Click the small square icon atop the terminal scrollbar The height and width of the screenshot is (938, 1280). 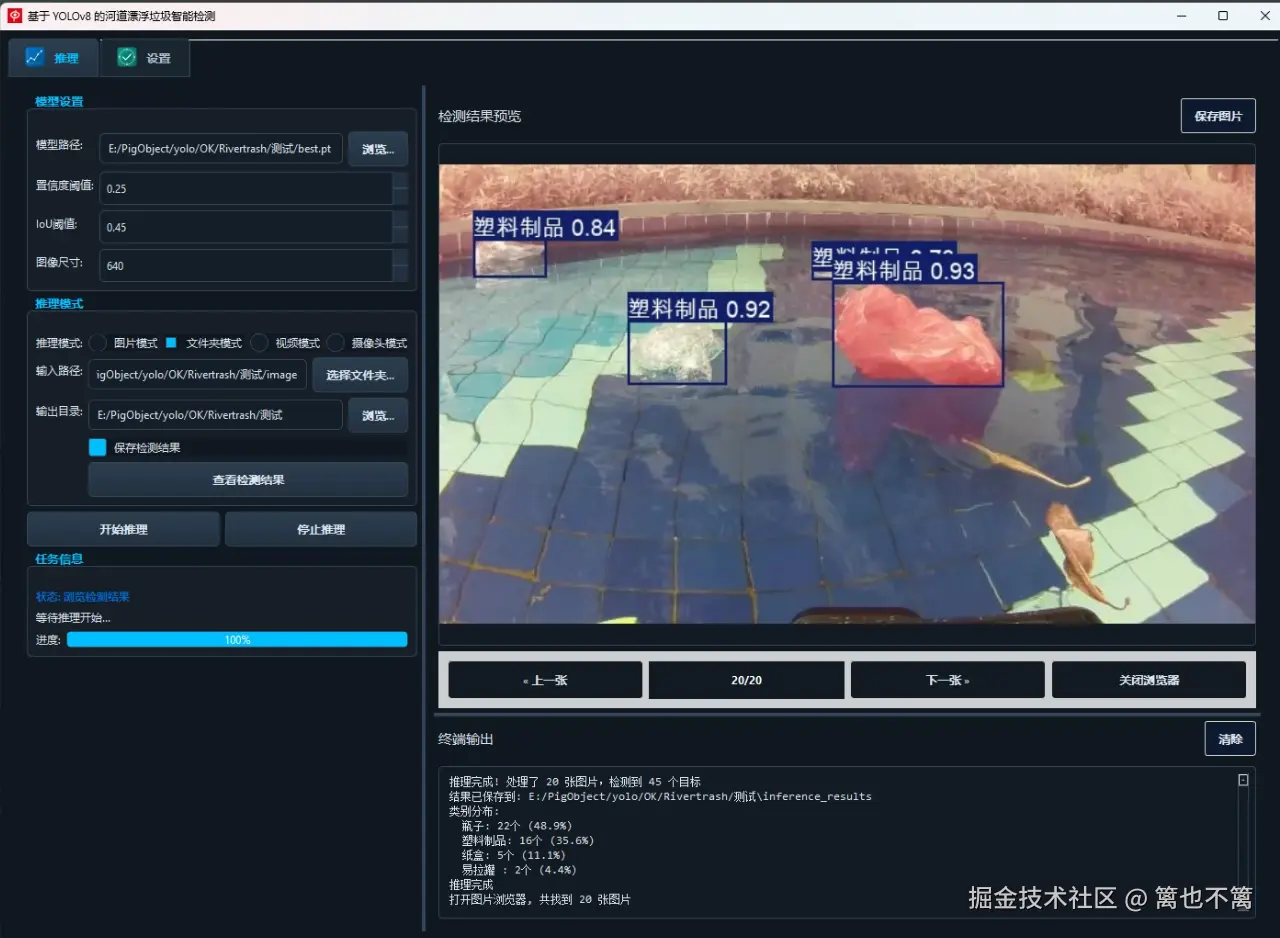click(x=1243, y=780)
